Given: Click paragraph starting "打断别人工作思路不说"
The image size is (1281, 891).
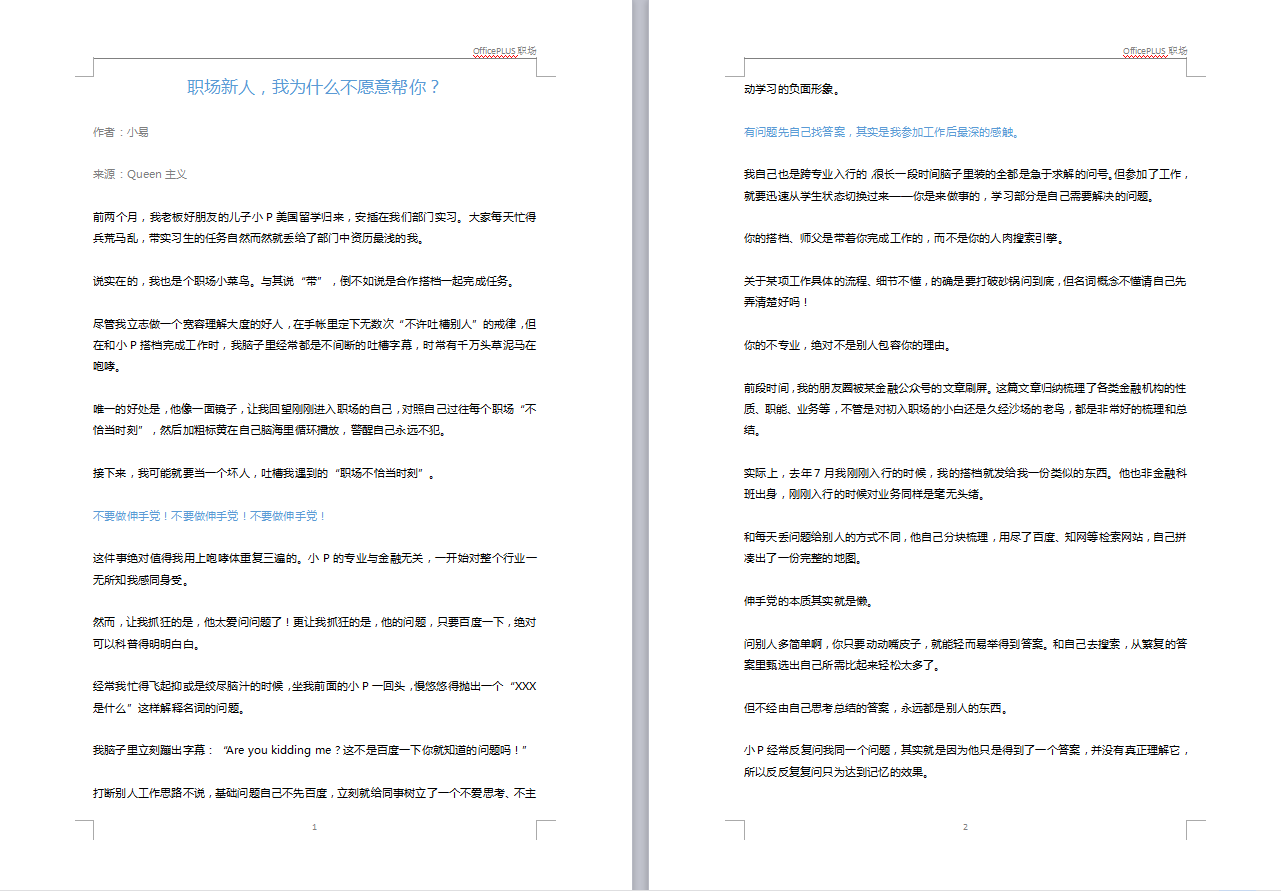Looking at the screenshot, I should [x=314, y=793].
